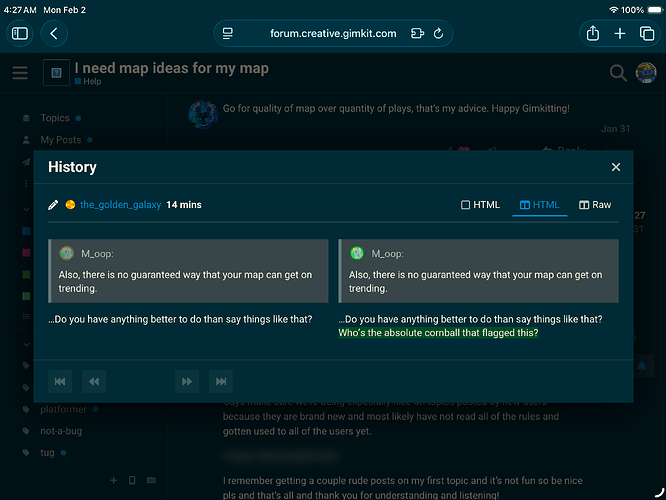Show the Safari tab overview

[x=646, y=33]
